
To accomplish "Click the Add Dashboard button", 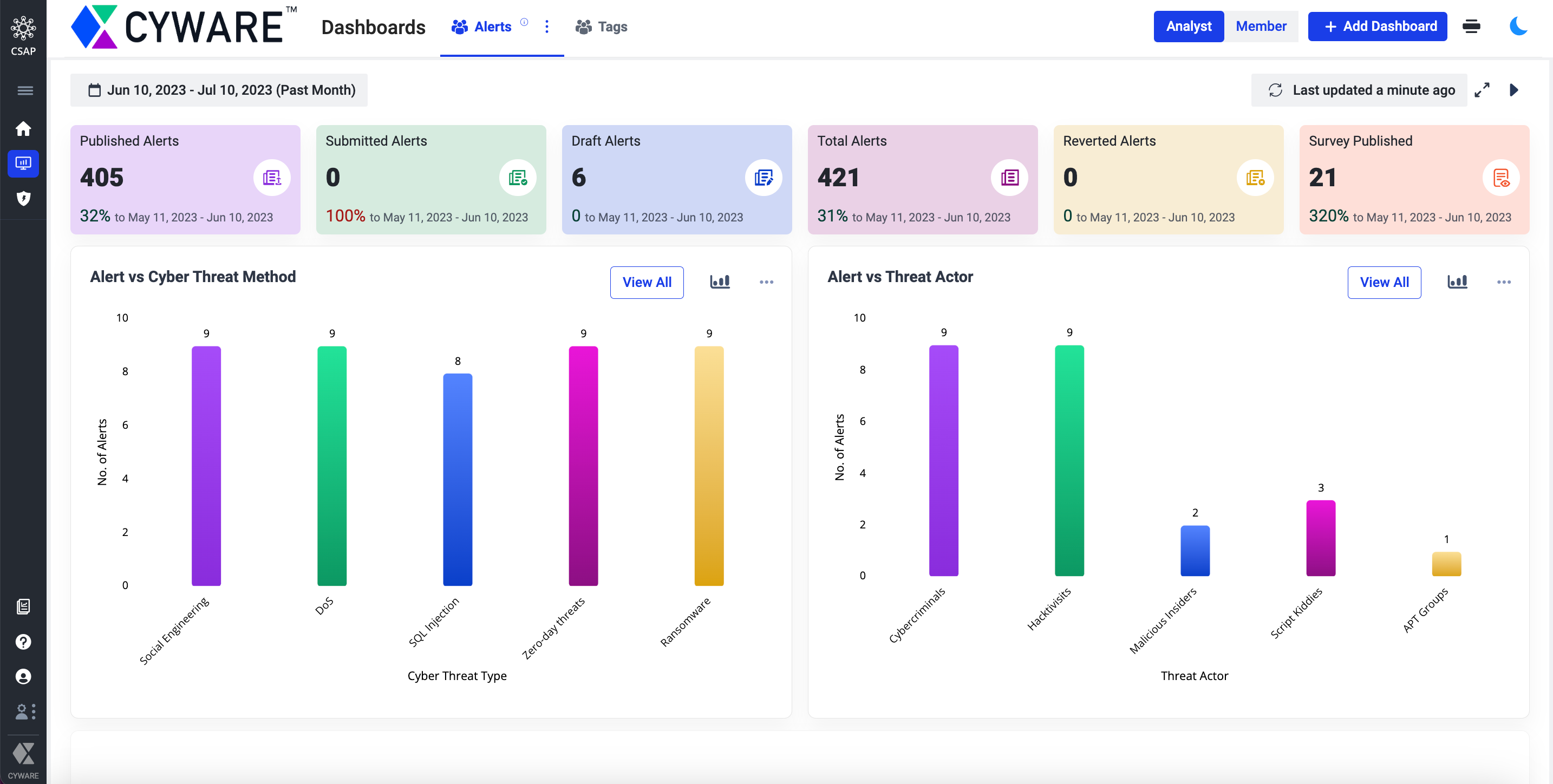I will tap(1377, 27).
